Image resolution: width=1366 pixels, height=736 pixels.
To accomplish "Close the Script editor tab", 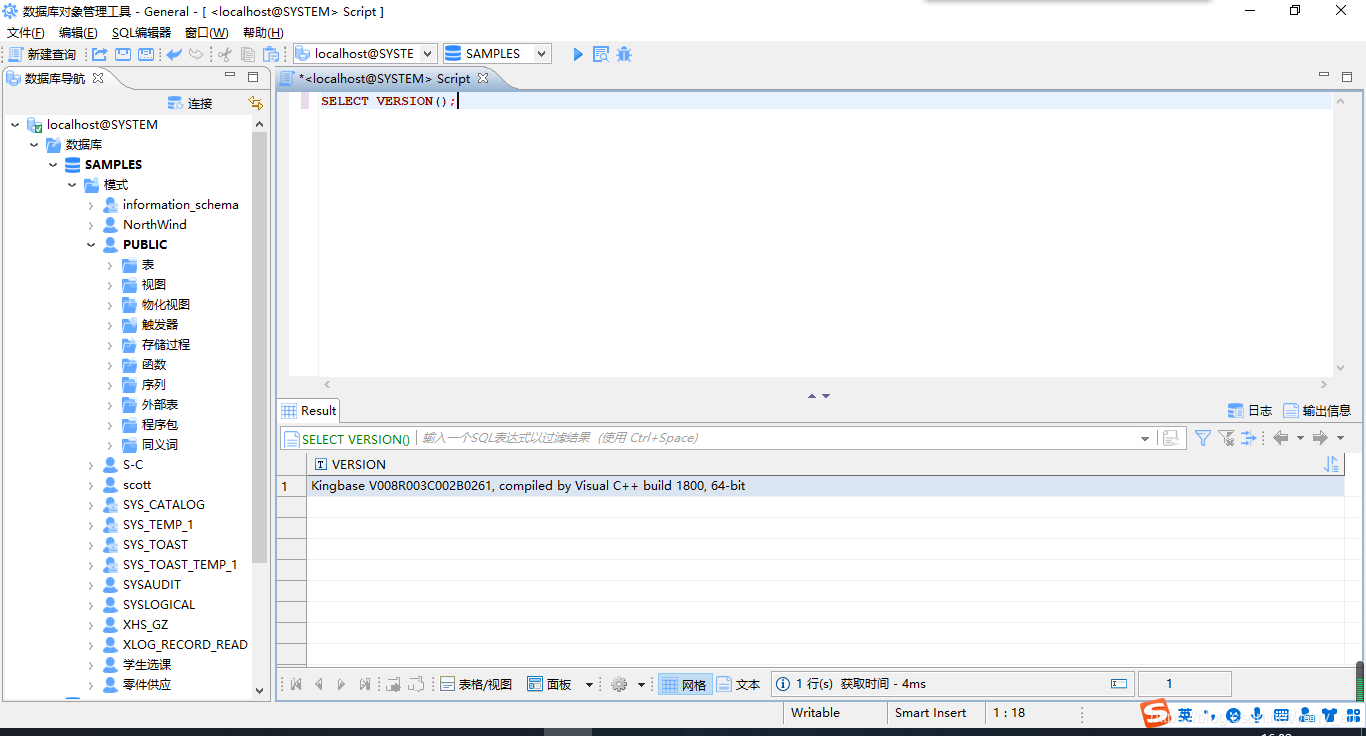I will [482, 78].
